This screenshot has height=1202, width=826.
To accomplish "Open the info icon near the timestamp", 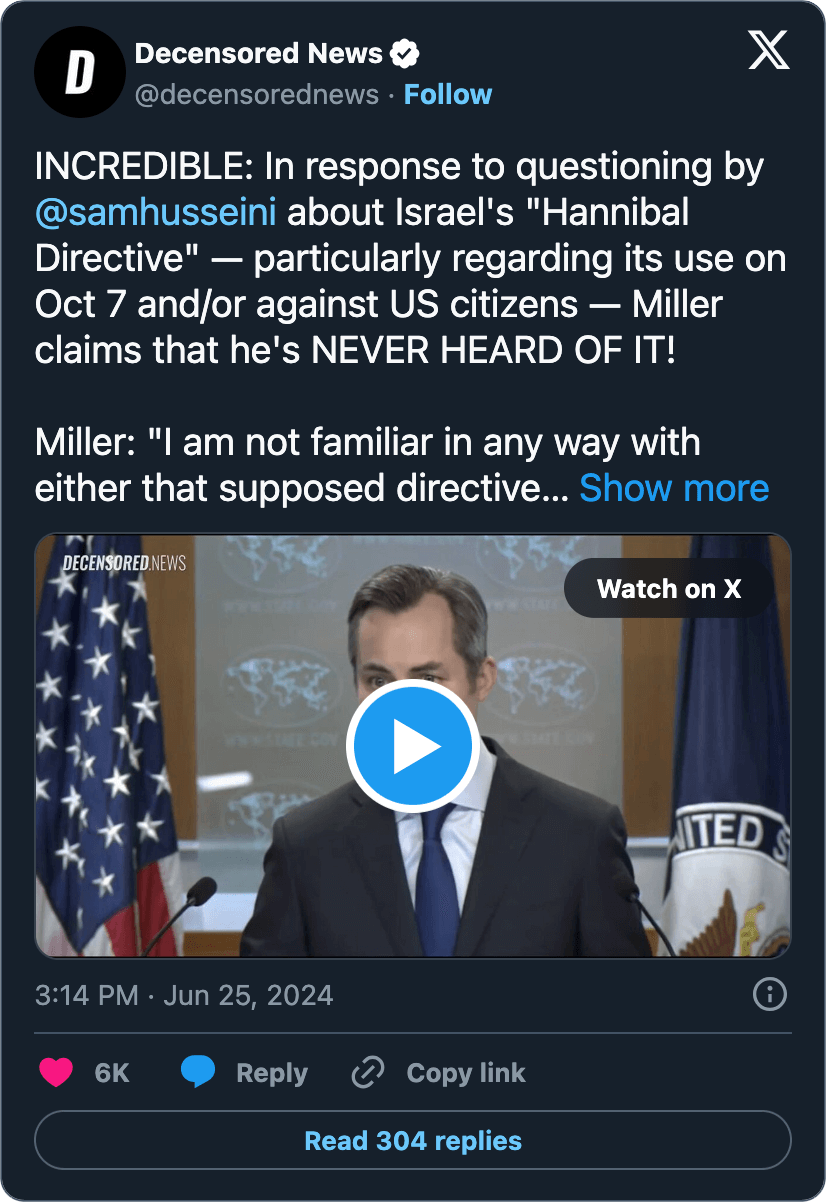I will point(768,995).
